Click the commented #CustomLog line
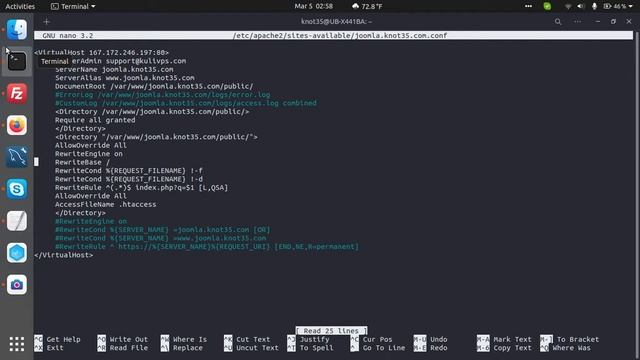640x360 pixels. (x=186, y=103)
